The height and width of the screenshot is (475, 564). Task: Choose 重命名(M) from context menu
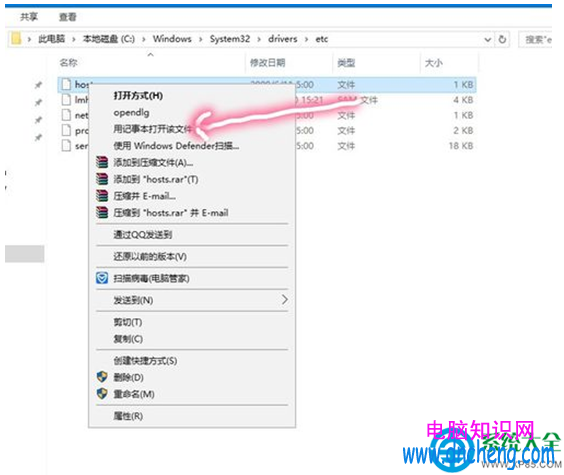click(134, 394)
